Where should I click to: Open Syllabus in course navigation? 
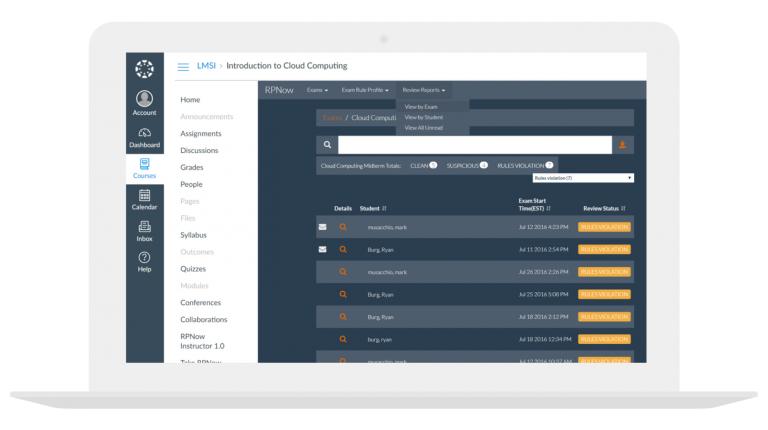pos(193,235)
